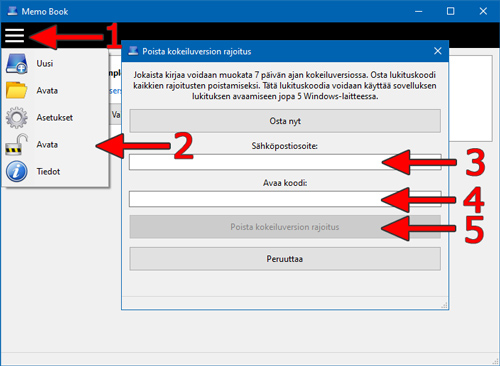Click the yellow folder Avata icon
500x366 pixels.
pyautogui.click(x=17, y=90)
